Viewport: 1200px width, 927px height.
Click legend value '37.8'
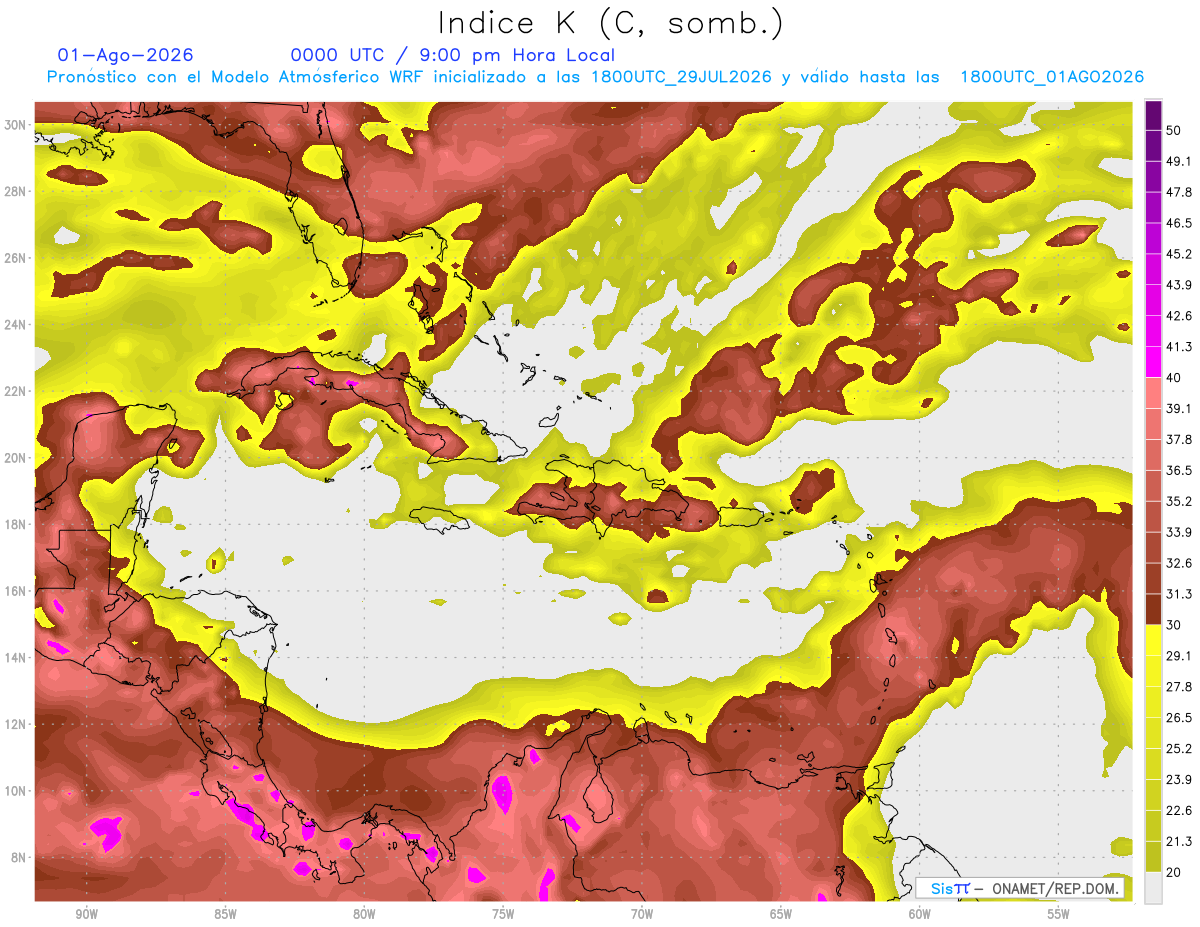(x=1178, y=439)
